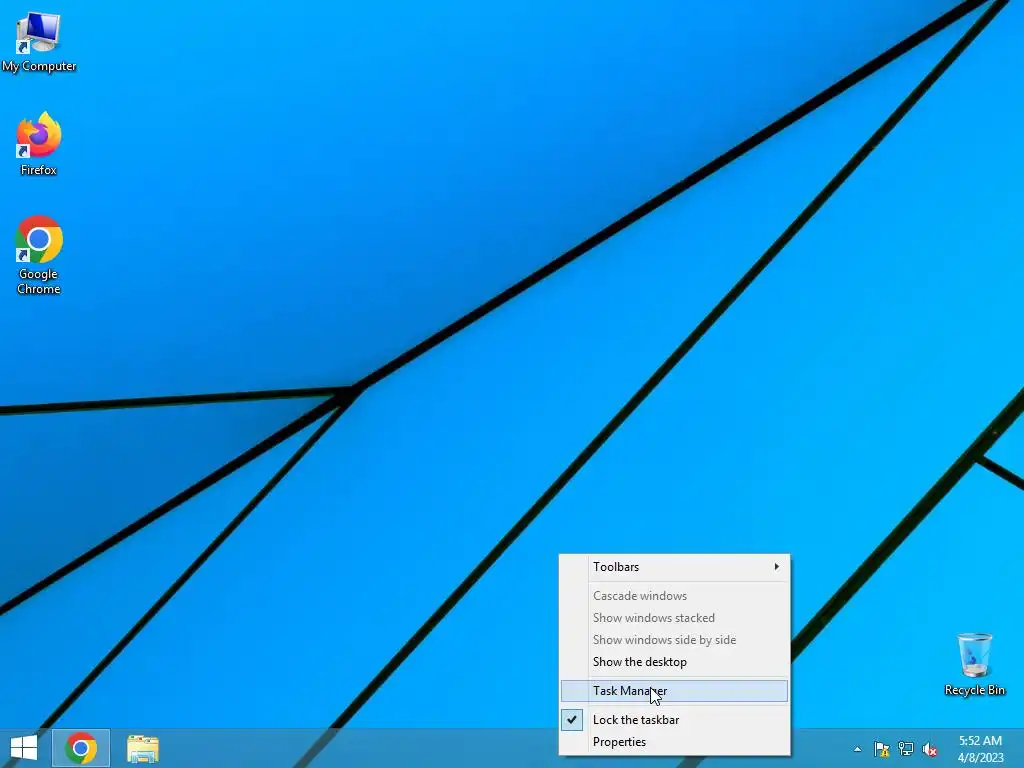Open the network status tray icon

pyautogui.click(x=906, y=749)
